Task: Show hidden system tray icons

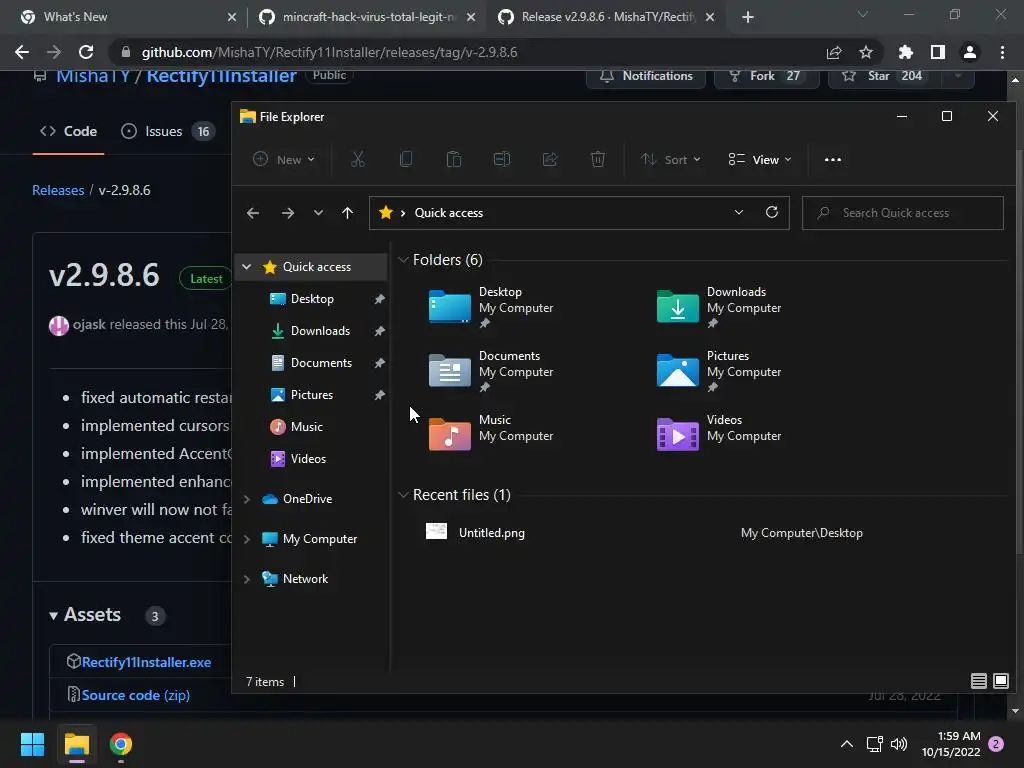Action: [846, 744]
